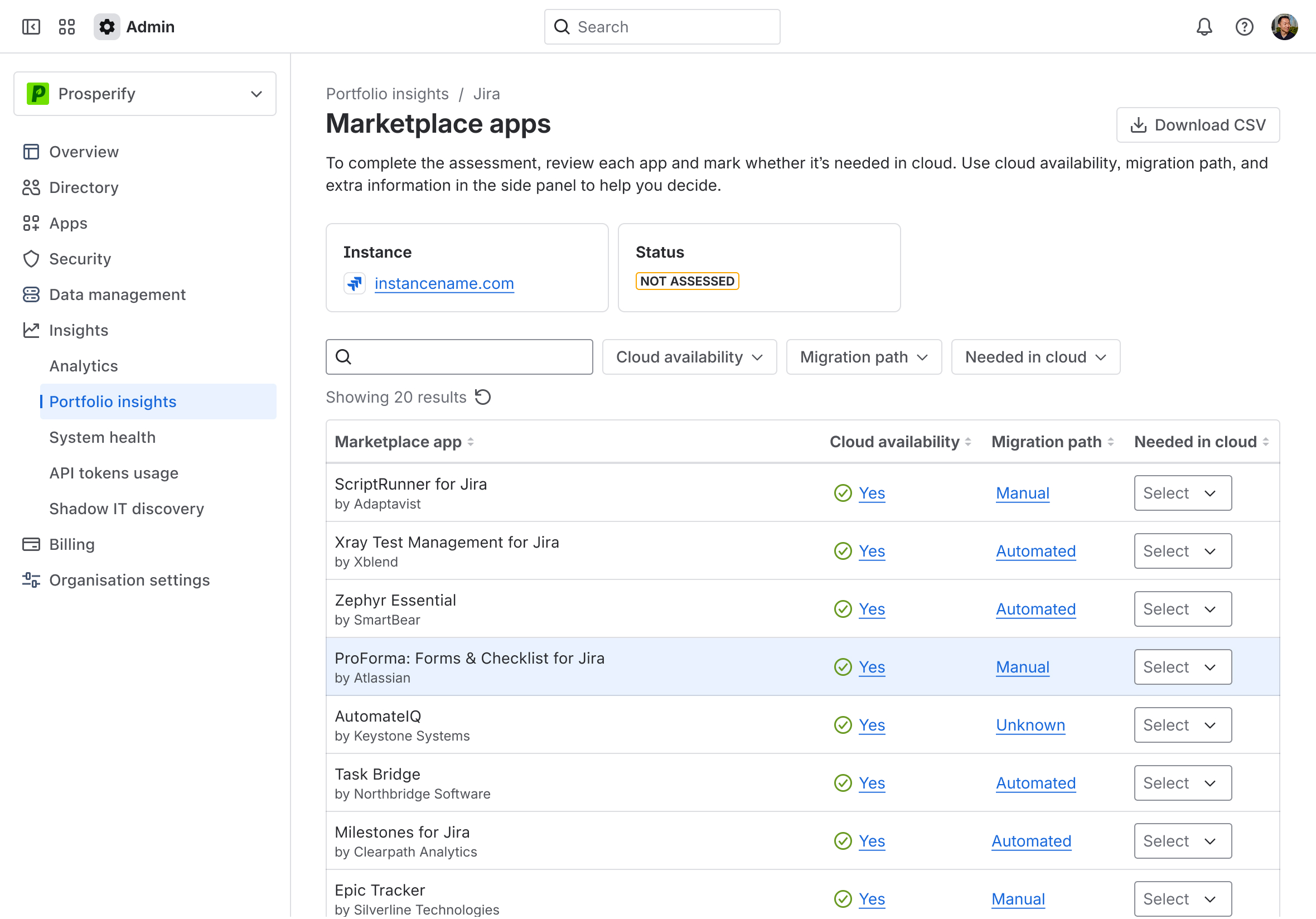Click the Download CSV button
This screenshot has height=919, width=1316.
[1198, 124]
